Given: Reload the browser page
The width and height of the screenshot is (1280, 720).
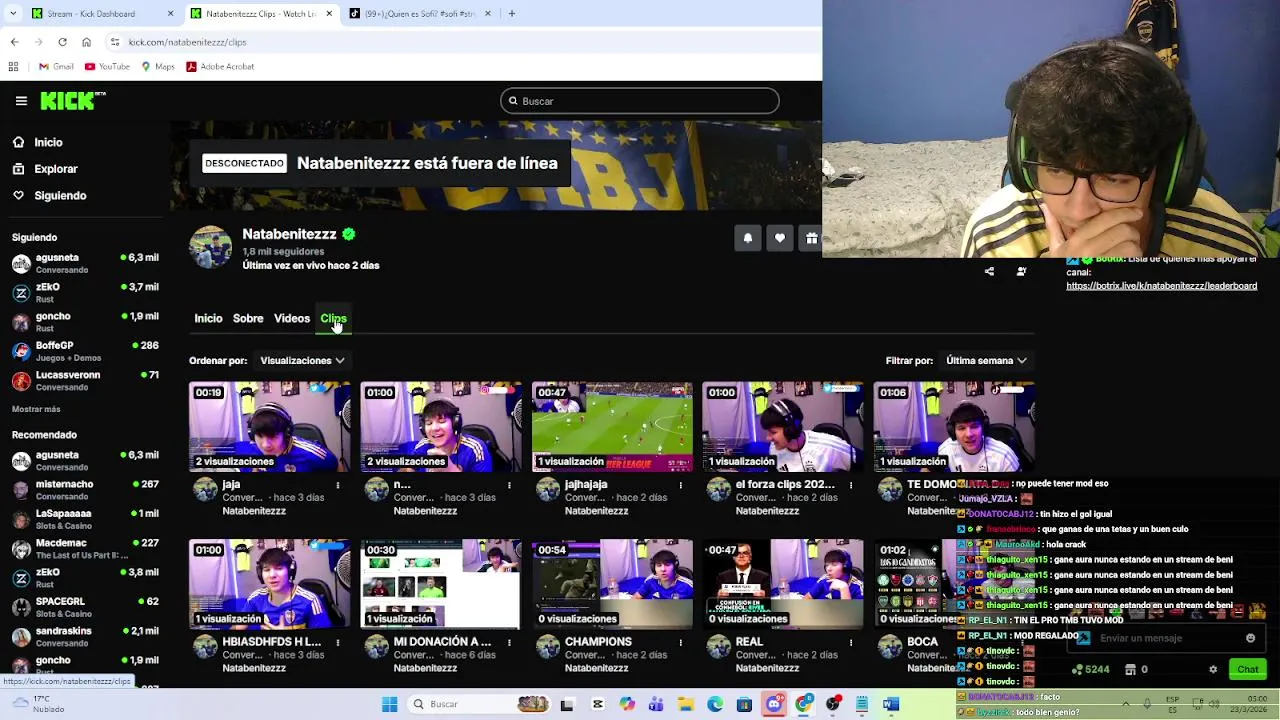Looking at the screenshot, I should 62,42.
